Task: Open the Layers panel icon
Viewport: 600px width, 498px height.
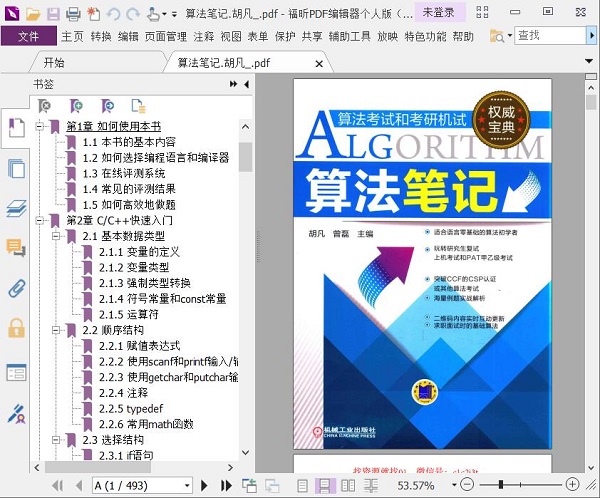Action: click(x=16, y=208)
